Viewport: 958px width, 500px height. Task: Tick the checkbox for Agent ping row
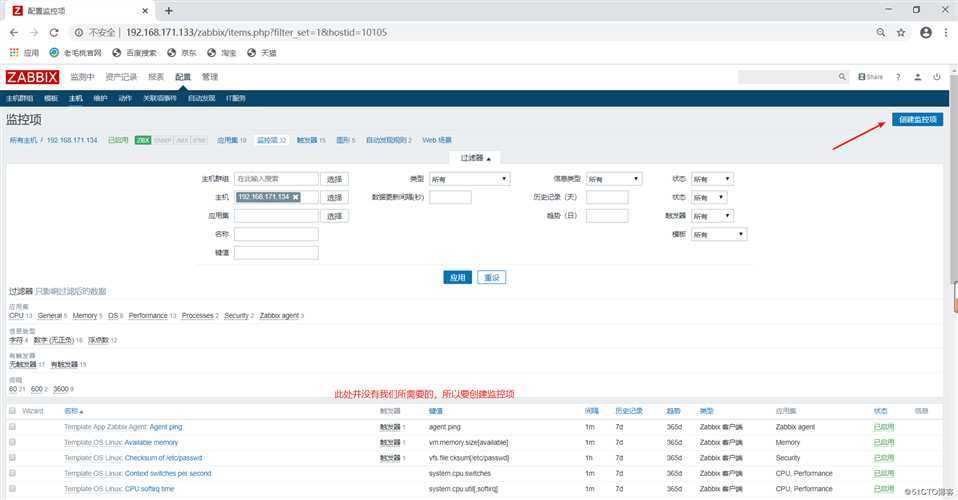pos(12,427)
